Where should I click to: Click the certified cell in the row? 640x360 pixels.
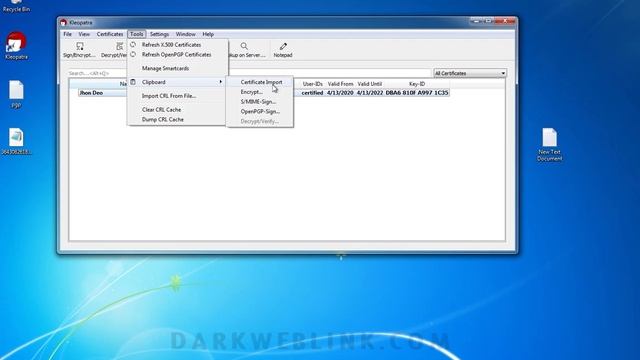pos(312,93)
